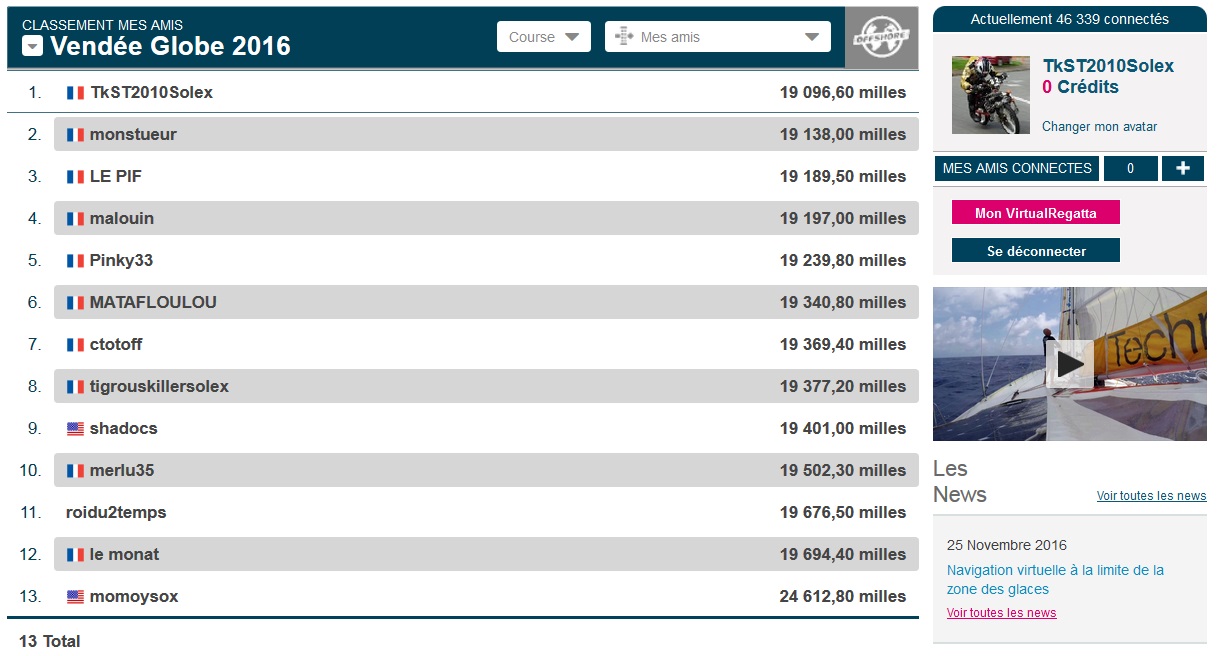The width and height of the screenshot is (1219, 656).
Task: Open the TkST2010Solex profile name in sidebar
Action: tap(1108, 66)
